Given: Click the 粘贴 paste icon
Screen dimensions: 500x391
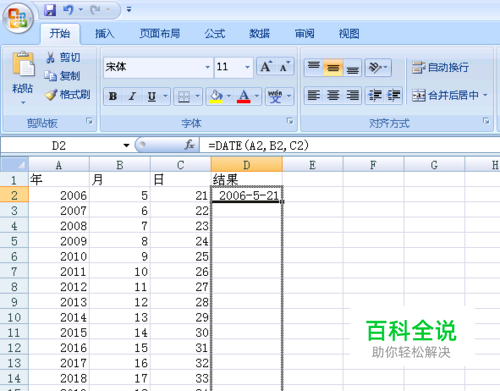Looking at the screenshot, I should (x=23, y=64).
